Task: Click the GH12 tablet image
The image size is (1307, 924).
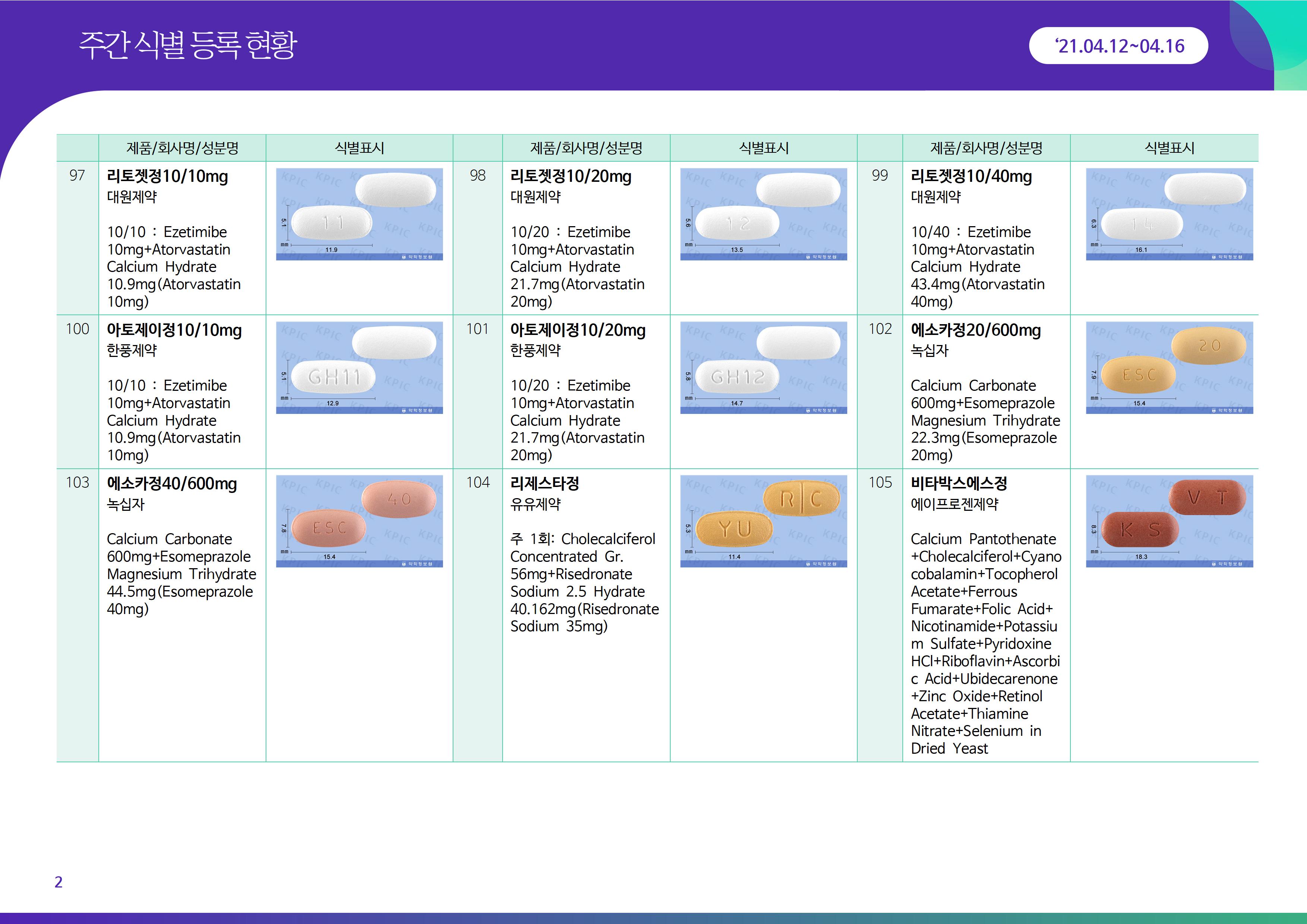Action: (763, 368)
